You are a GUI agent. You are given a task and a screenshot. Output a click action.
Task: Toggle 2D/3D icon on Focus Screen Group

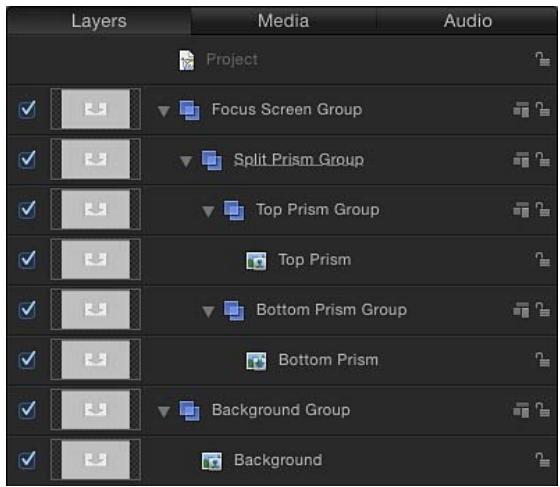(521, 110)
